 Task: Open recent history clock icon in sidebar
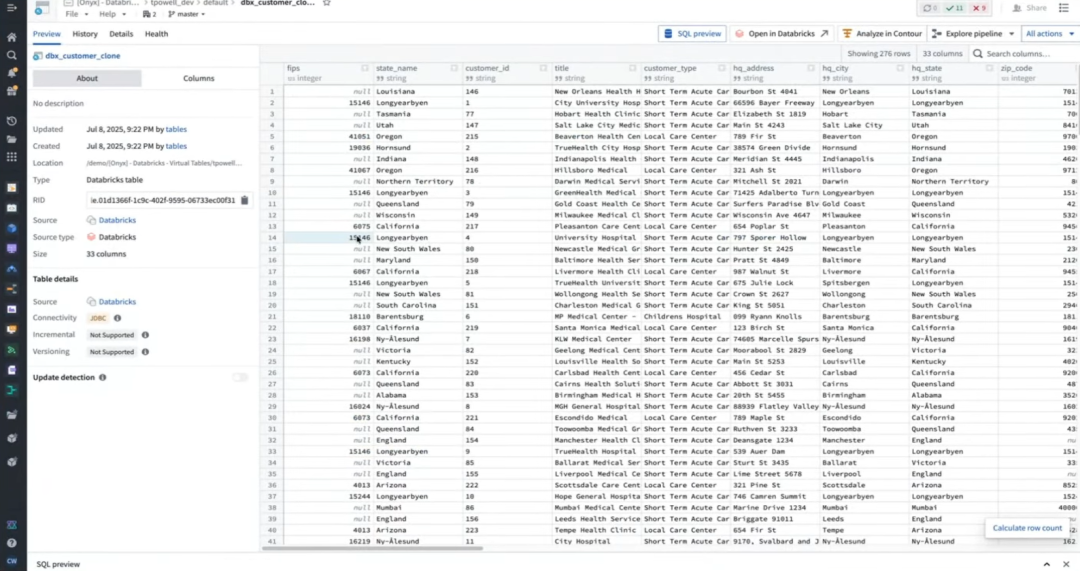point(12,121)
